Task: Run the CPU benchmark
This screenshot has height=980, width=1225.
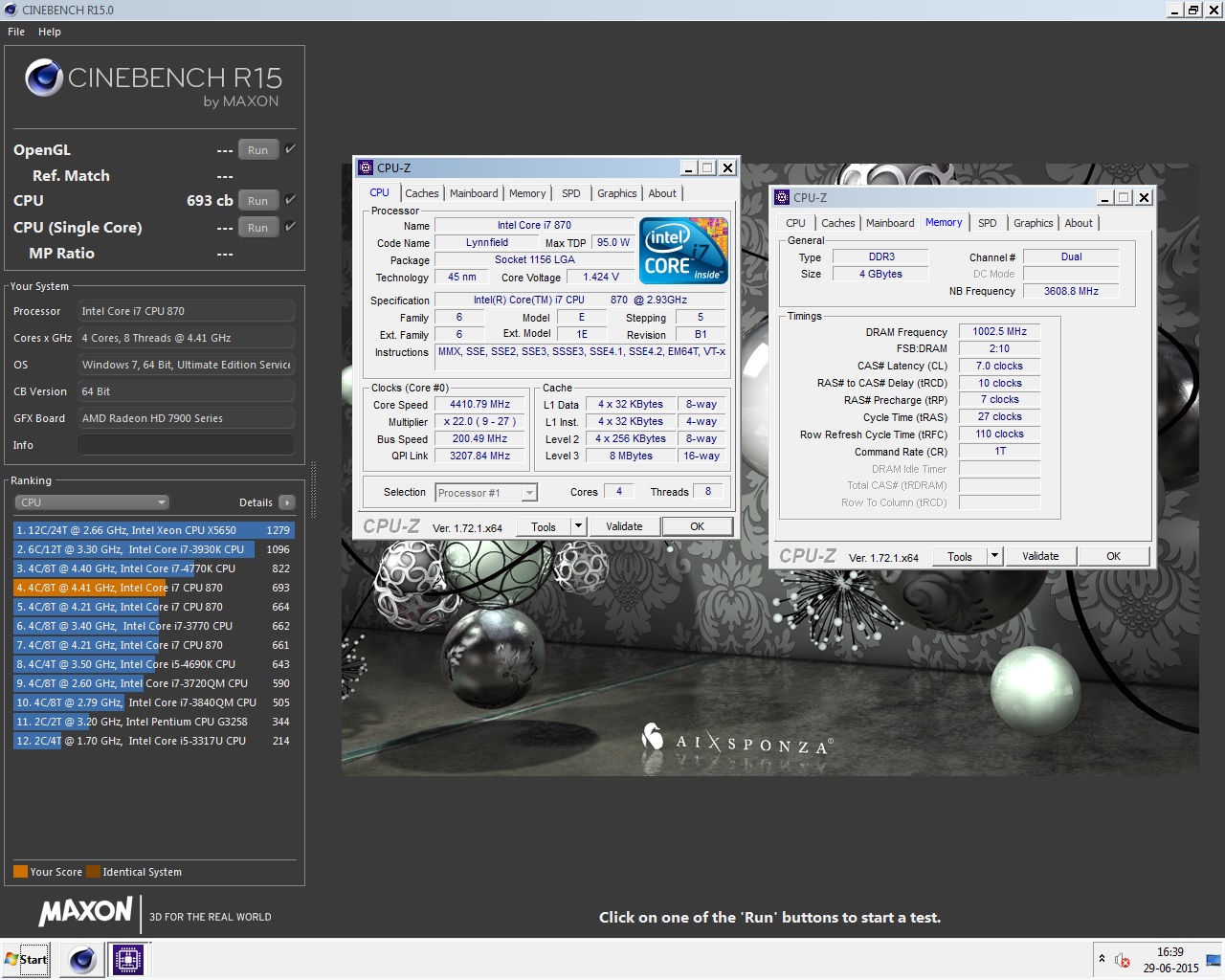Action: tap(258, 201)
